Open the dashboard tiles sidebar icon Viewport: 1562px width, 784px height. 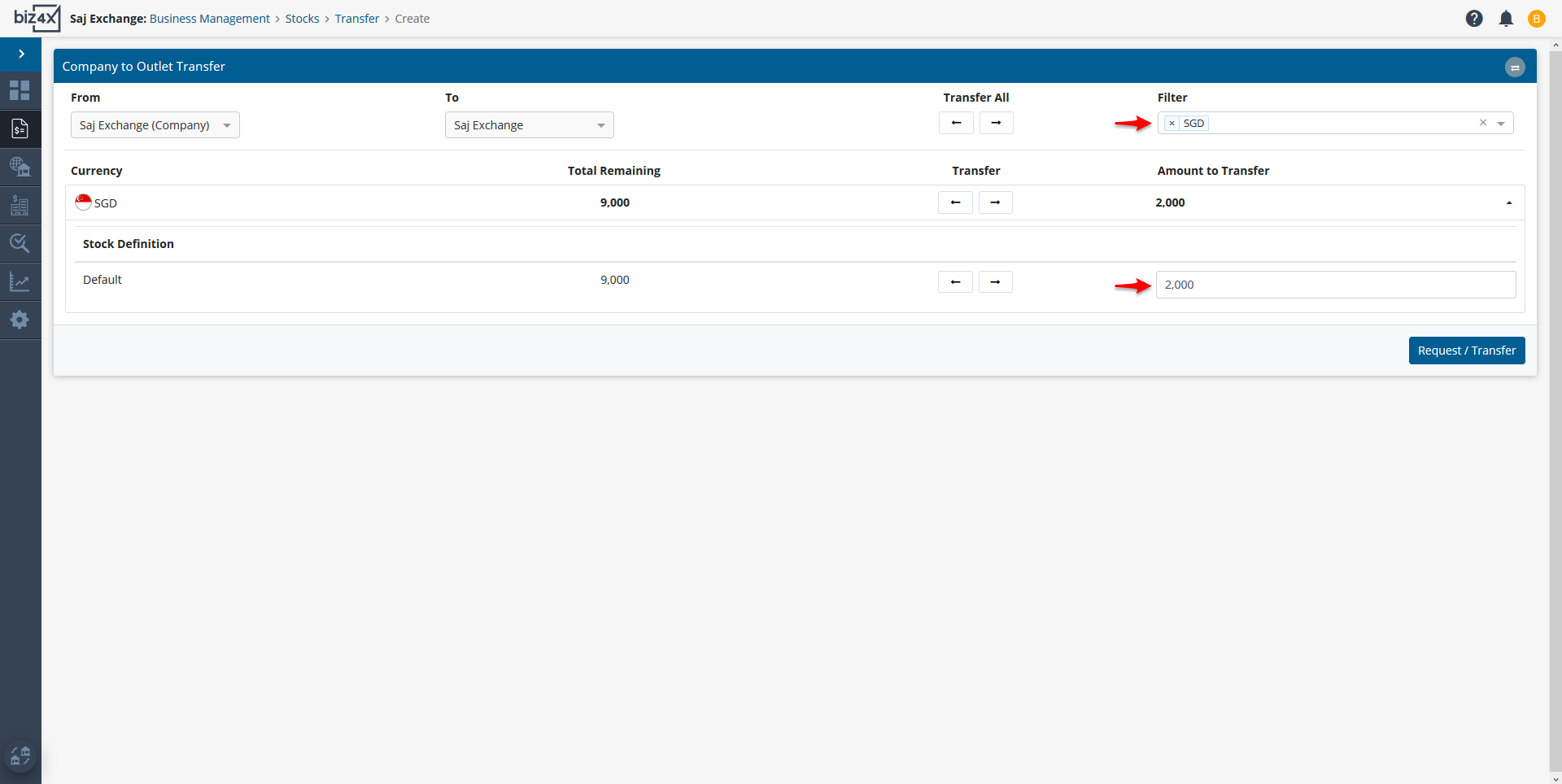pyautogui.click(x=20, y=89)
